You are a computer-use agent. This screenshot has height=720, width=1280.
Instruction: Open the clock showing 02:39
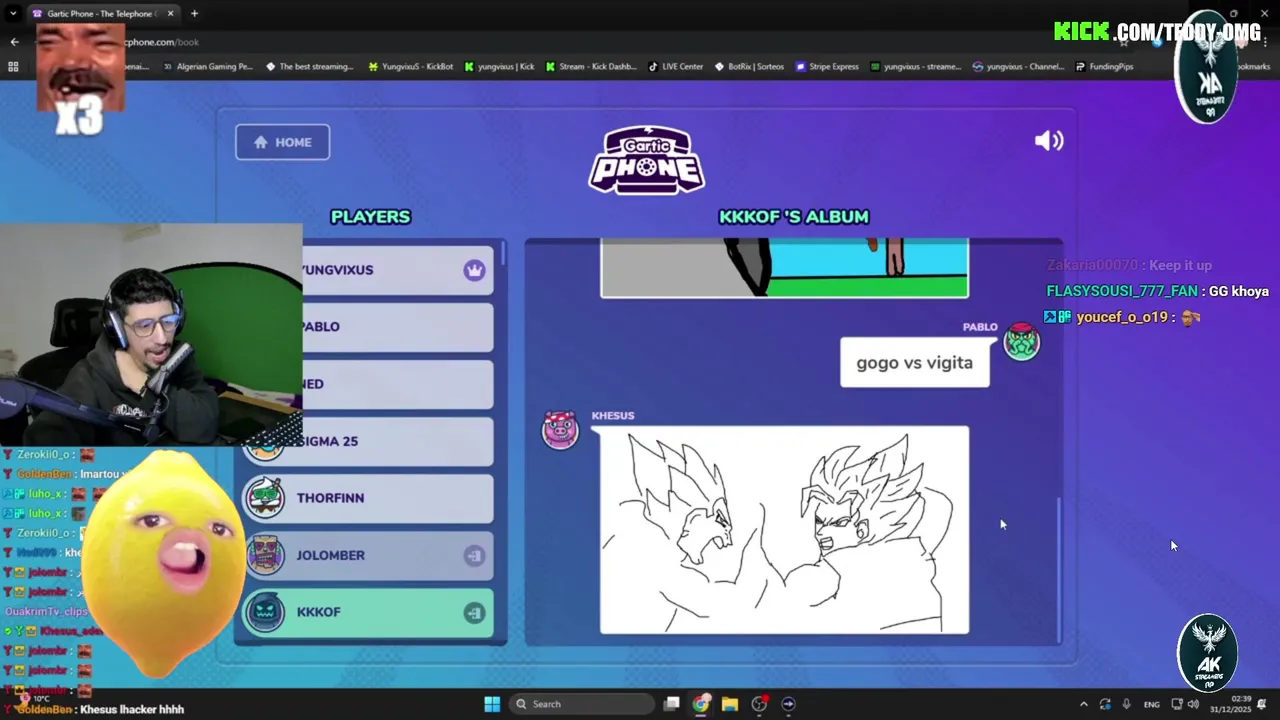tap(1230, 704)
